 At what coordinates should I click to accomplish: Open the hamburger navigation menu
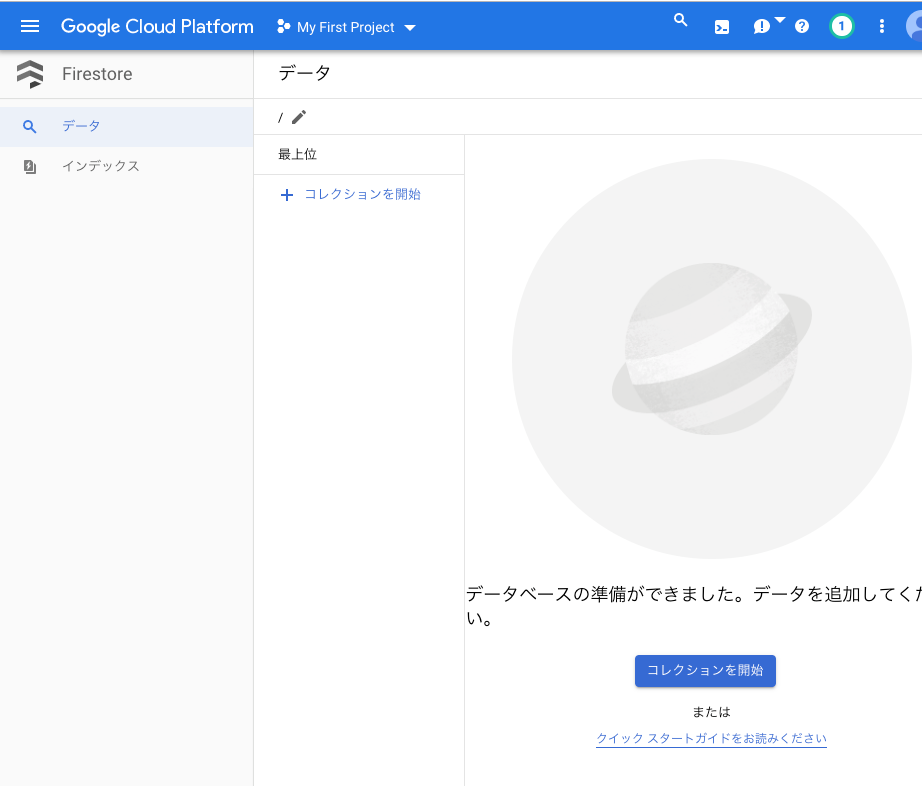[30, 26]
